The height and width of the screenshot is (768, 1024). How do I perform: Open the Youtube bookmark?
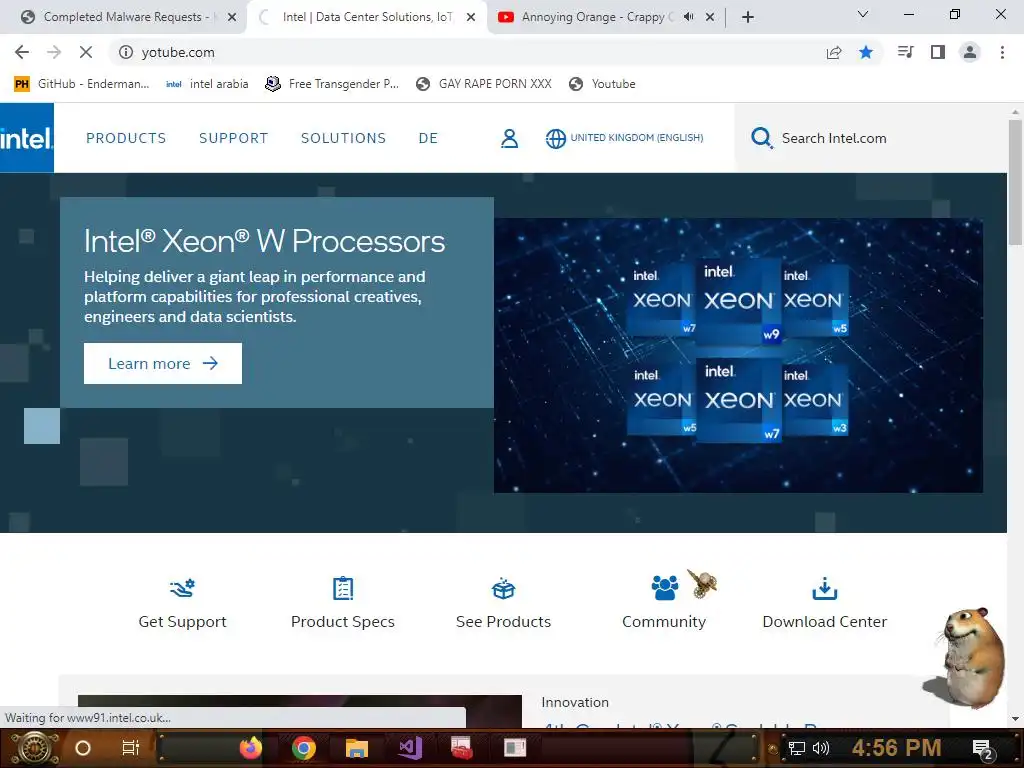(602, 84)
